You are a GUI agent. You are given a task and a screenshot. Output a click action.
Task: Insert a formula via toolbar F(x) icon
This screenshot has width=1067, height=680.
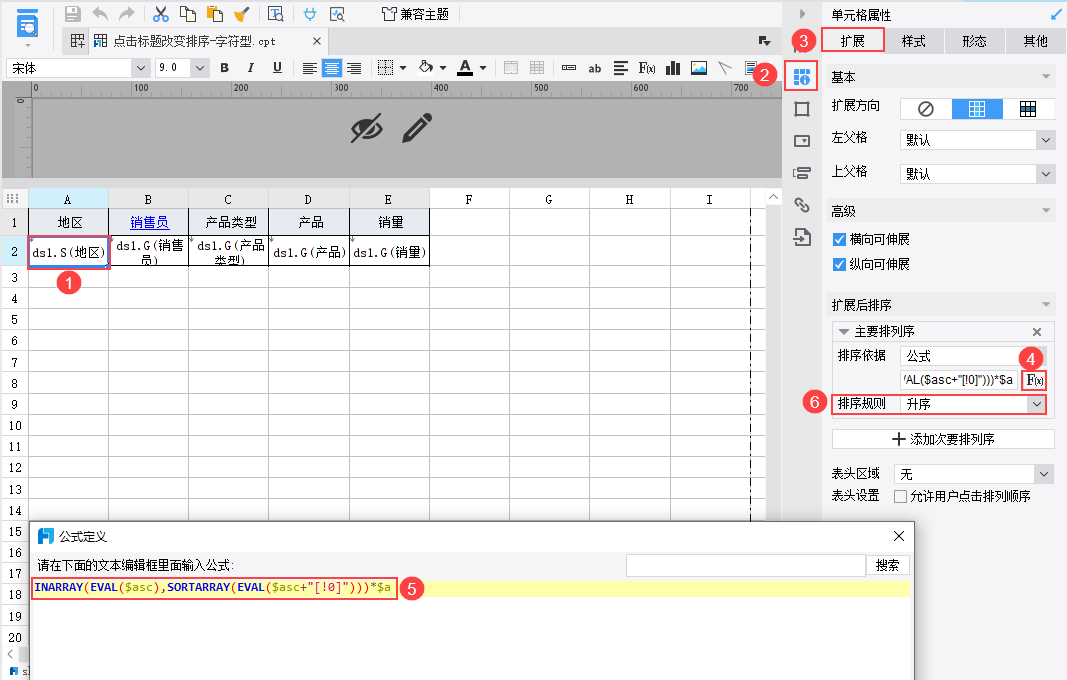[x=646, y=68]
